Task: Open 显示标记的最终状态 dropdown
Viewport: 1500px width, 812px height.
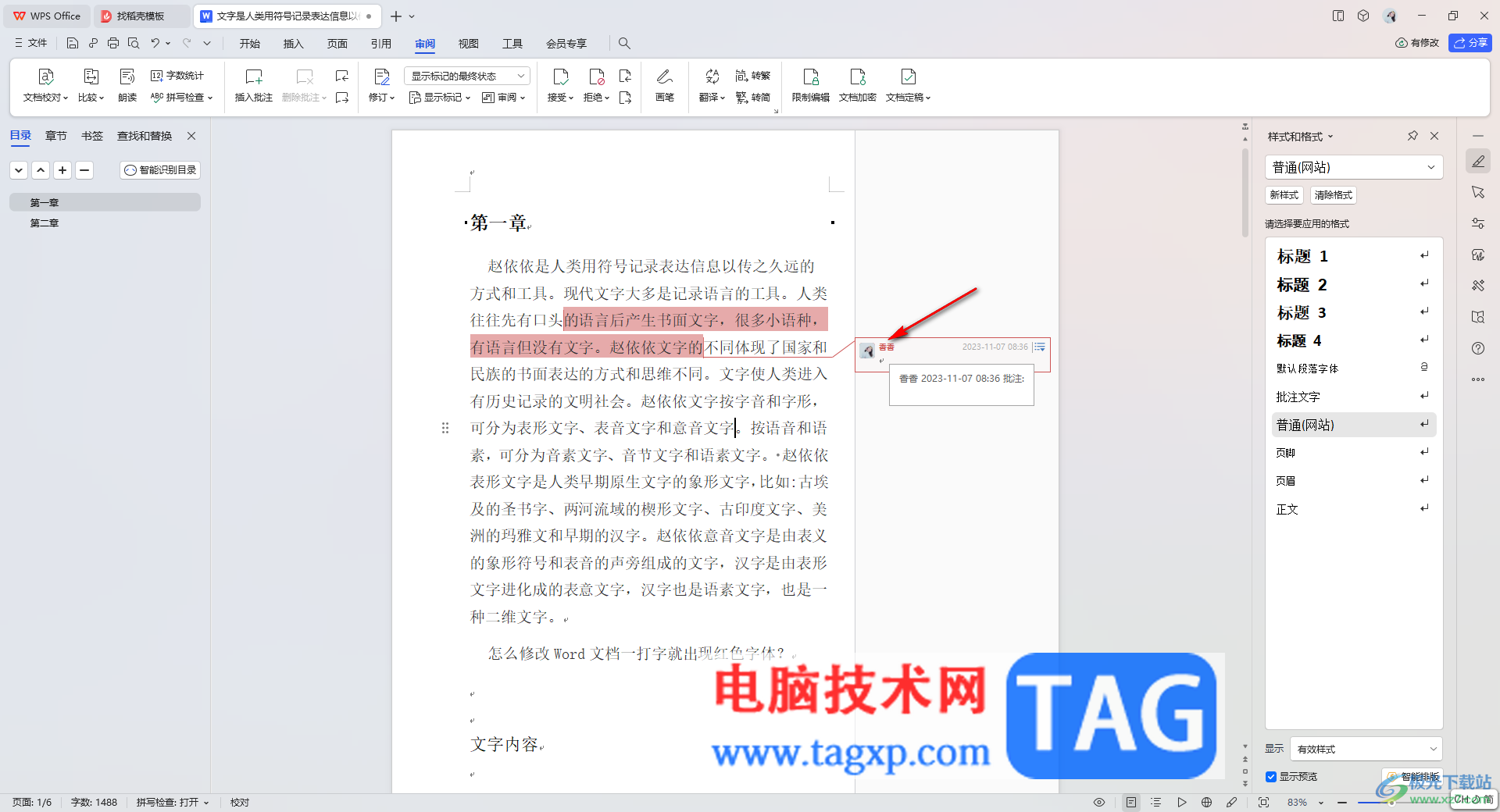Action: 467,76
